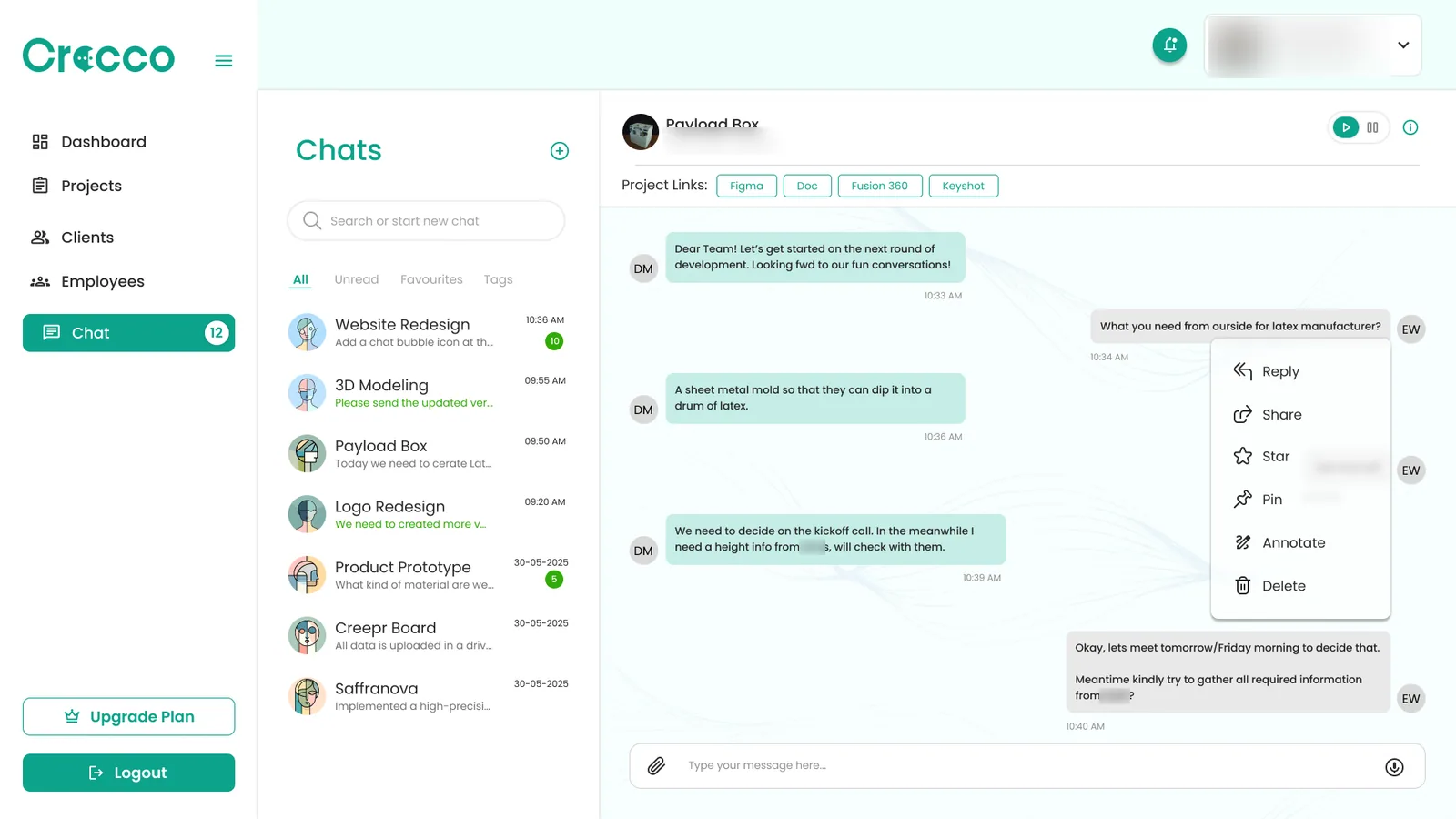Open the Doc project link
Image resolution: width=1456 pixels, height=819 pixels.
point(807,186)
